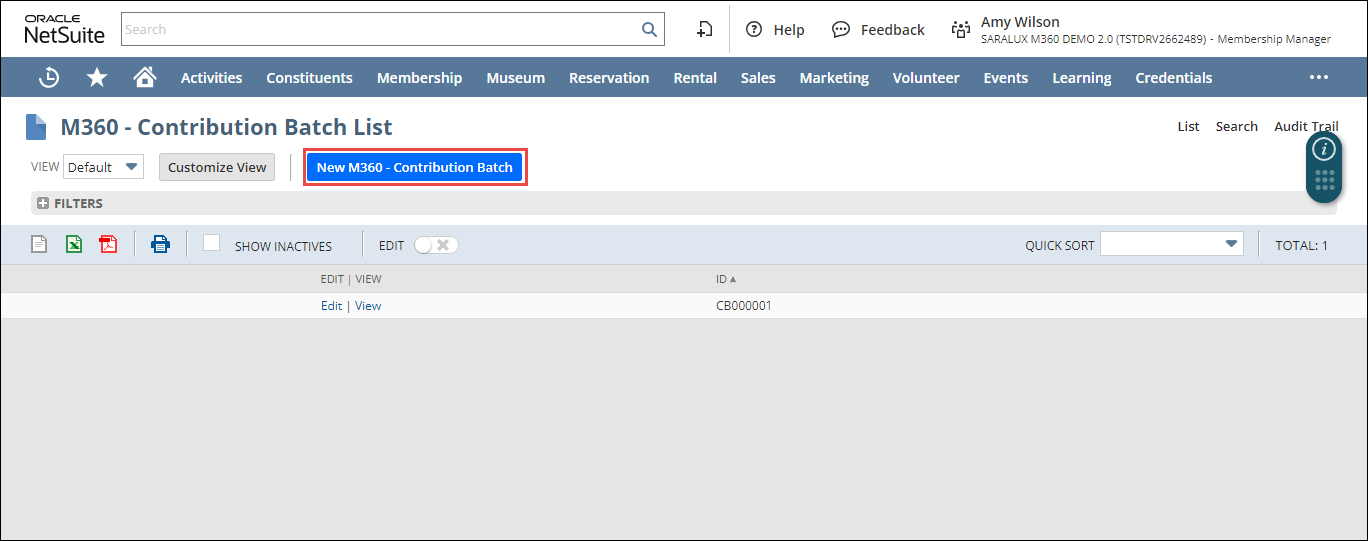Export list as PDF icon
Image resolution: width=1368 pixels, height=541 pixels.
point(108,244)
